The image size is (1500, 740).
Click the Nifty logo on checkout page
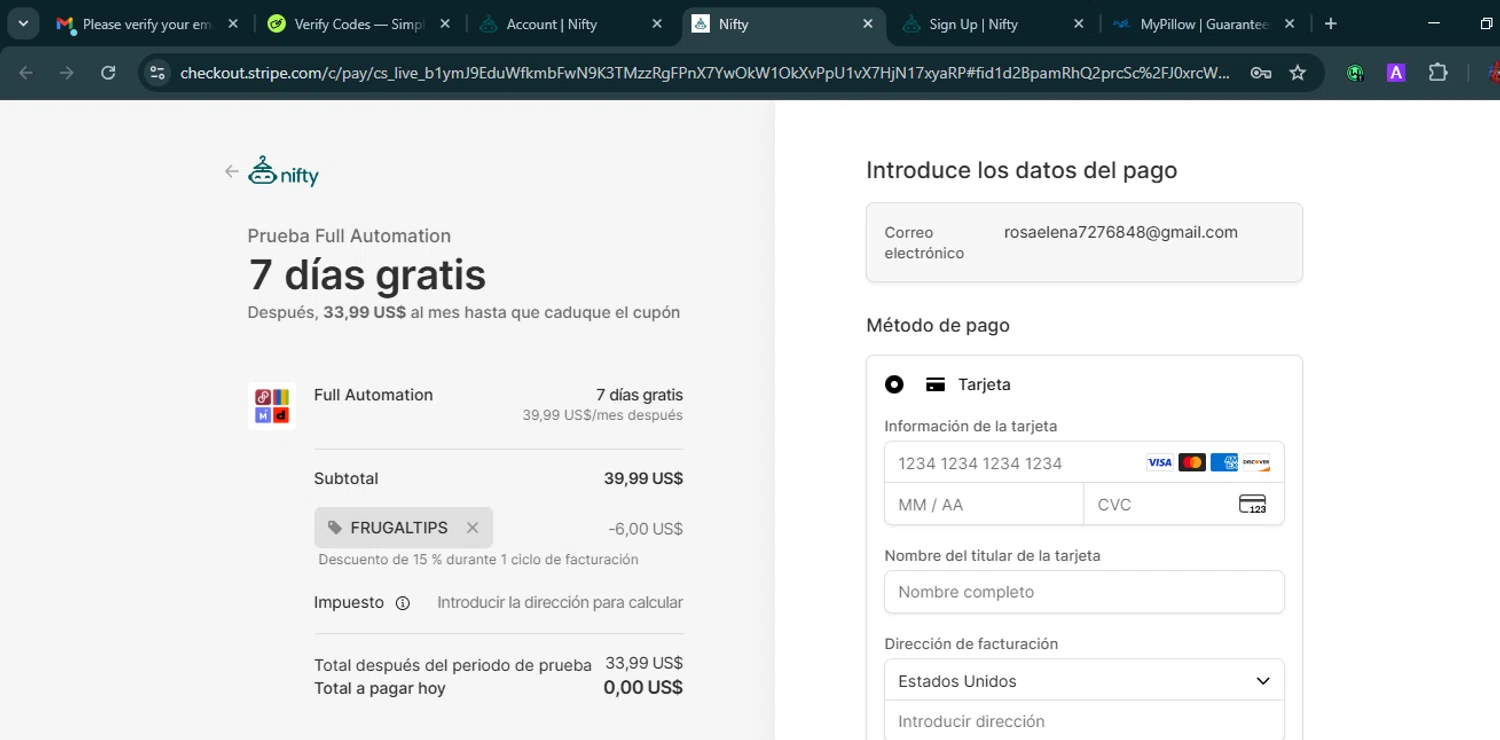283,171
